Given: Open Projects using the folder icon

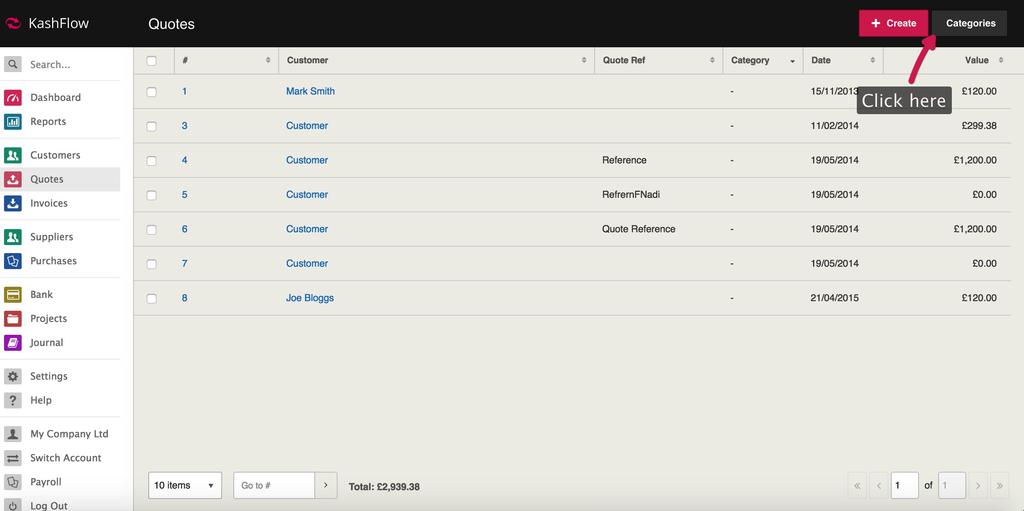Looking at the screenshot, I should (x=13, y=319).
